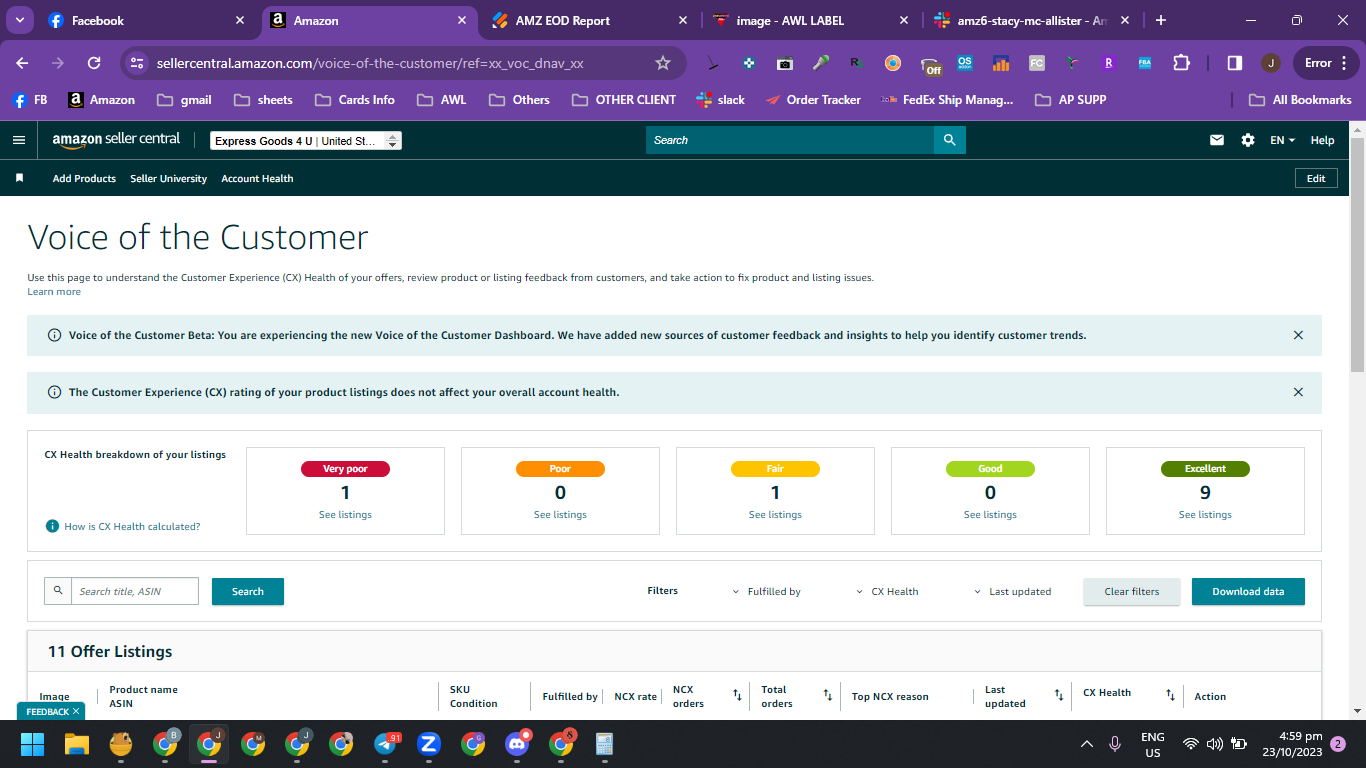1366x768 pixels.
Task: Switch to the Facebook browser tab
Action: [x=147, y=20]
